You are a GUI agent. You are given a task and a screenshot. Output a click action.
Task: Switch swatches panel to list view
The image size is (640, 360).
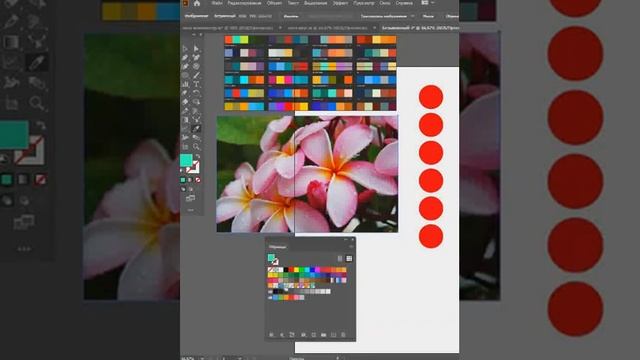(340, 258)
